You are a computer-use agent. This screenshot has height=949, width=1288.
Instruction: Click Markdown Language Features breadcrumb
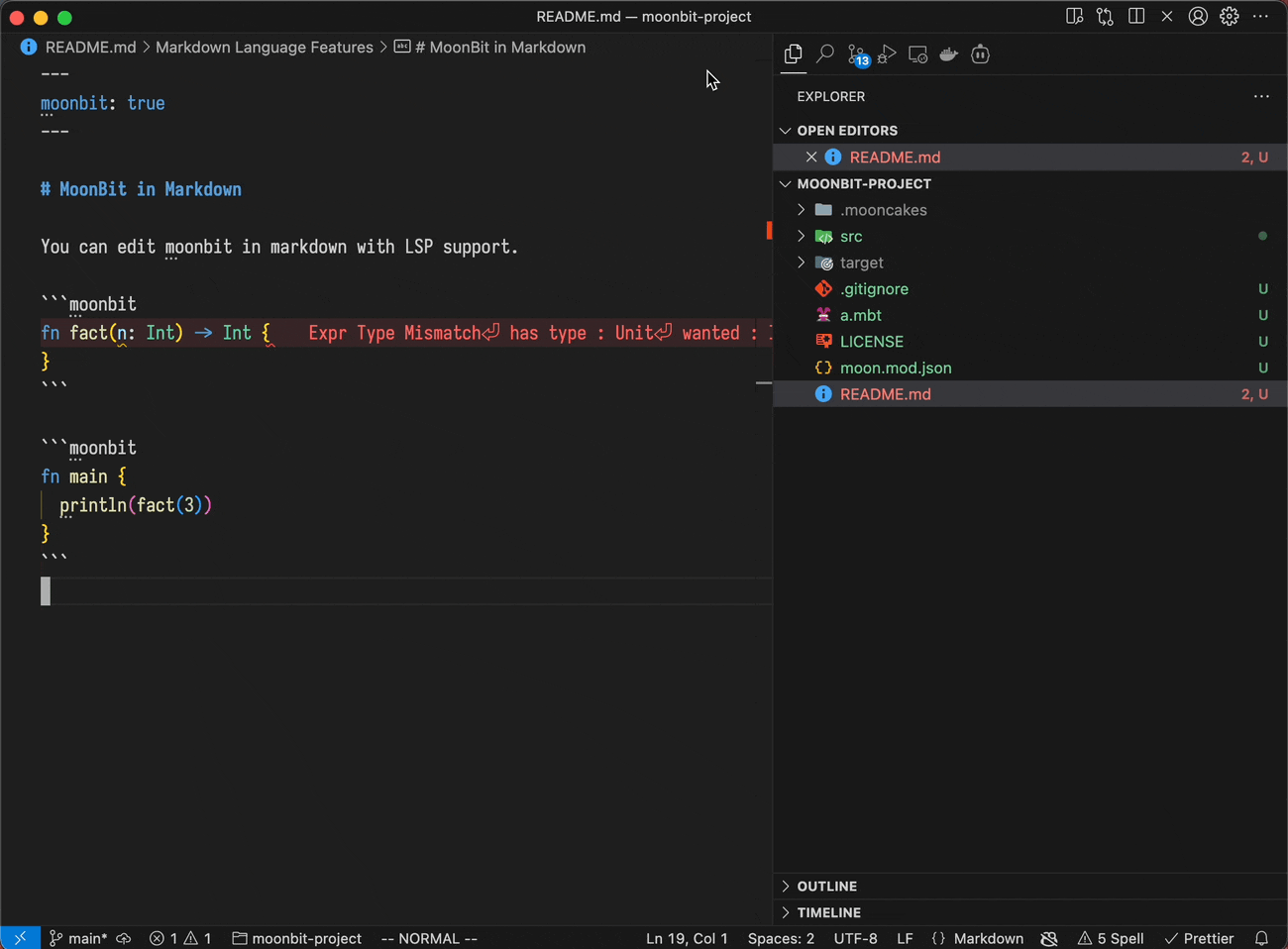pyautogui.click(x=264, y=48)
